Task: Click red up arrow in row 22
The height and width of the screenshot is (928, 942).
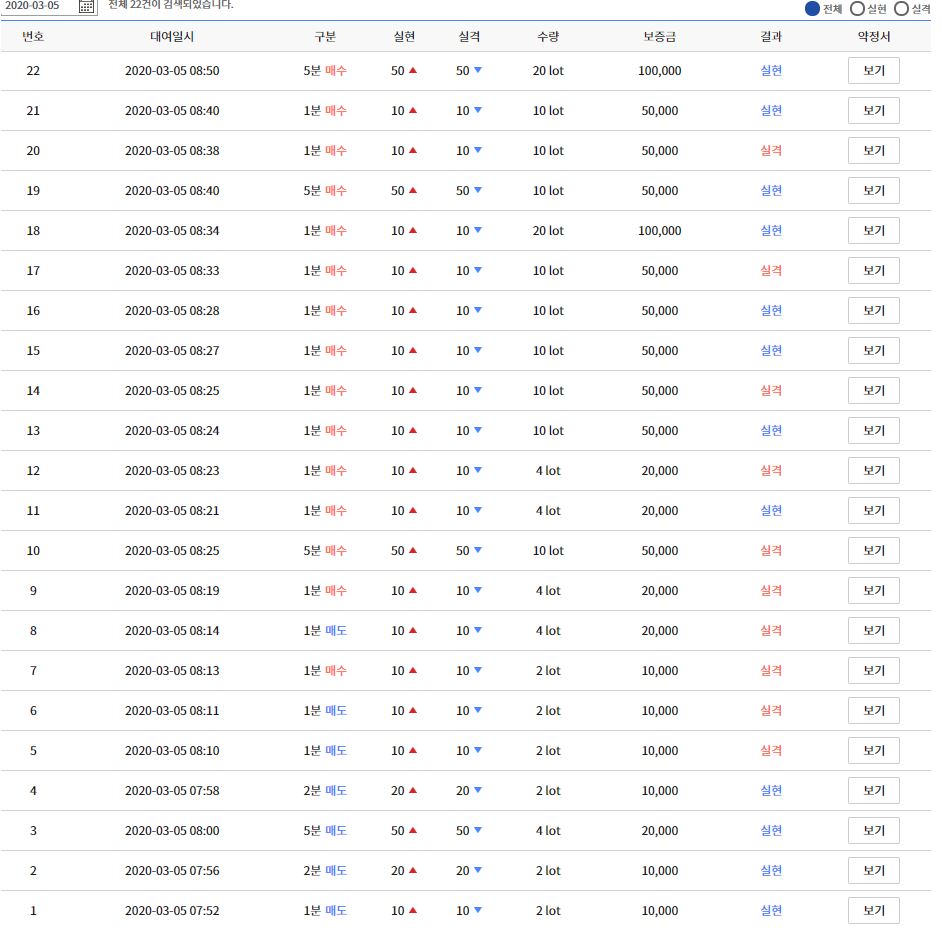Action: click(x=413, y=70)
